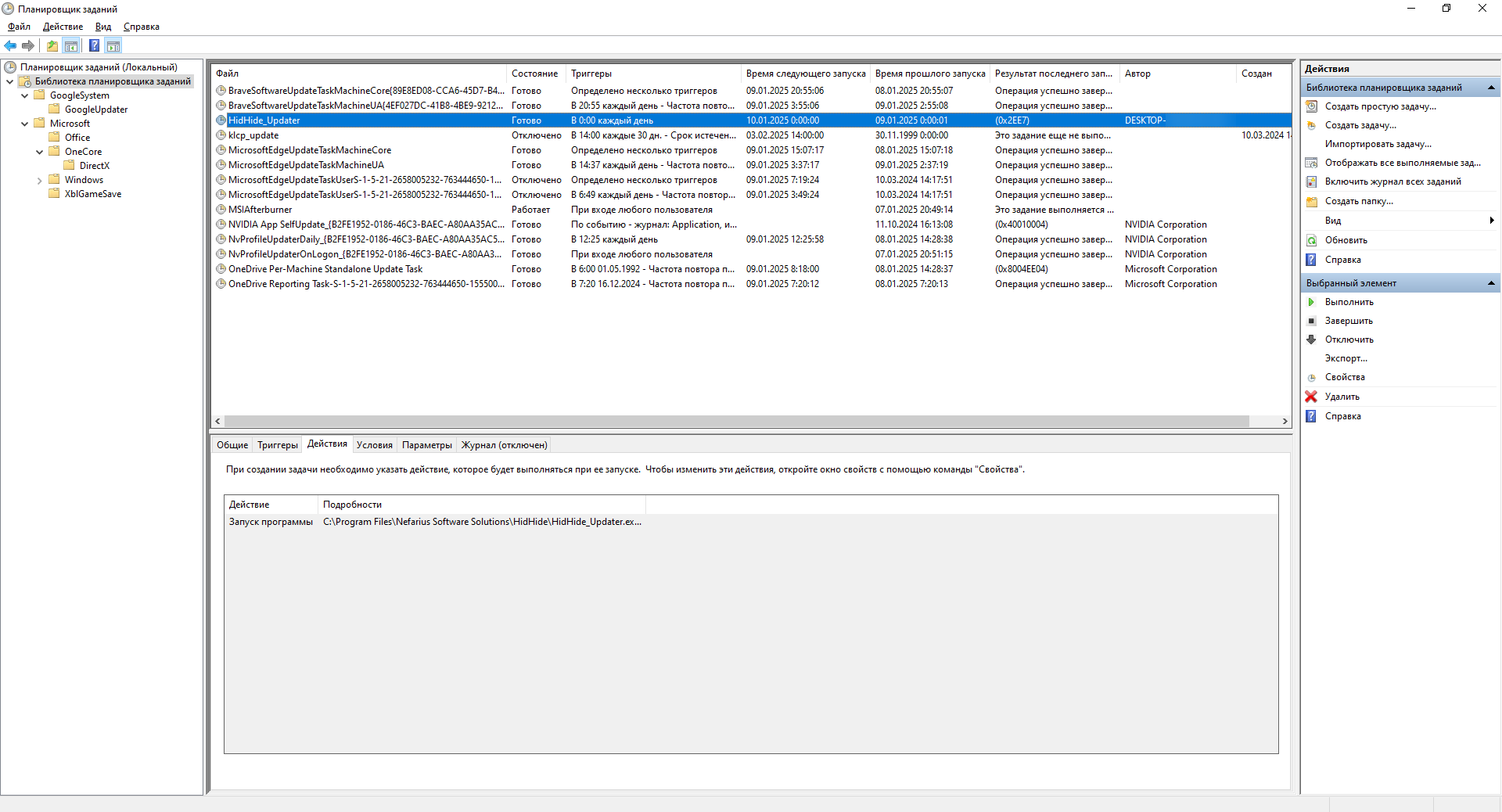This screenshot has width=1502, height=812.
Task: Click the Office folder icon
Action: click(55, 137)
